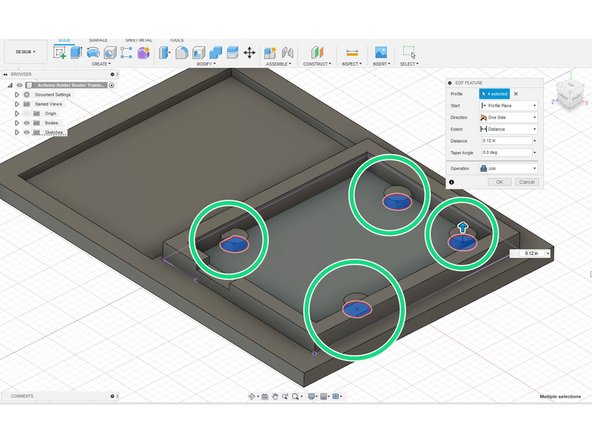
Task: Select the Create Sketch tool
Action: (x=60, y=52)
